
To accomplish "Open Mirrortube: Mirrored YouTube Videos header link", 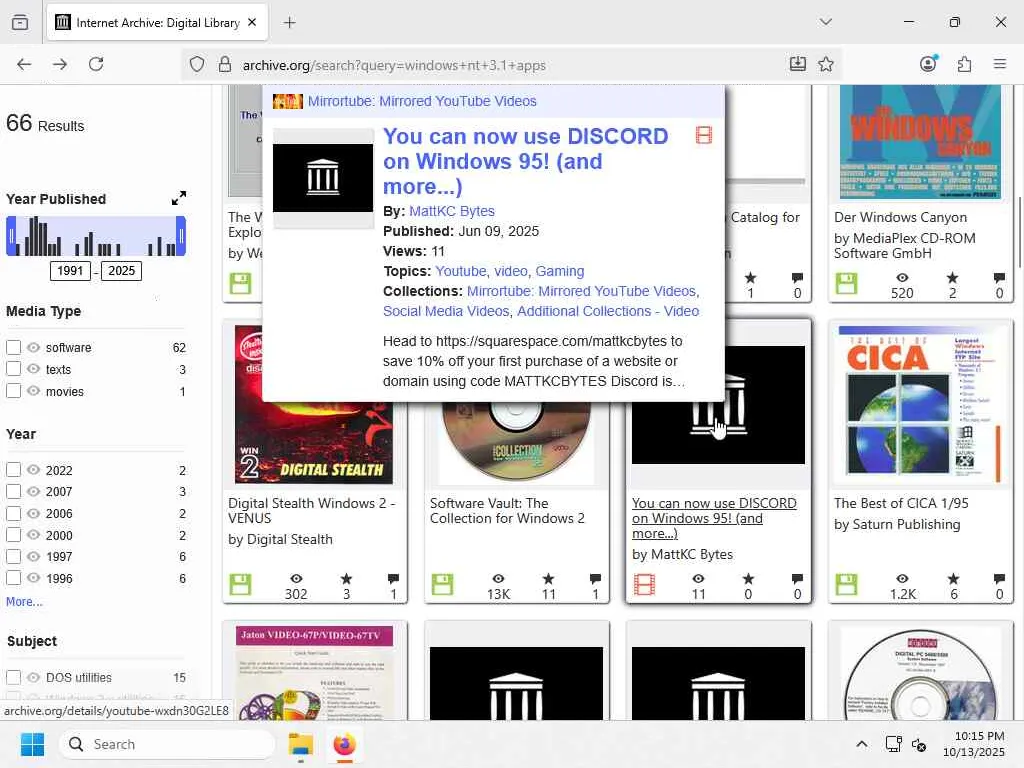I will (422, 101).
